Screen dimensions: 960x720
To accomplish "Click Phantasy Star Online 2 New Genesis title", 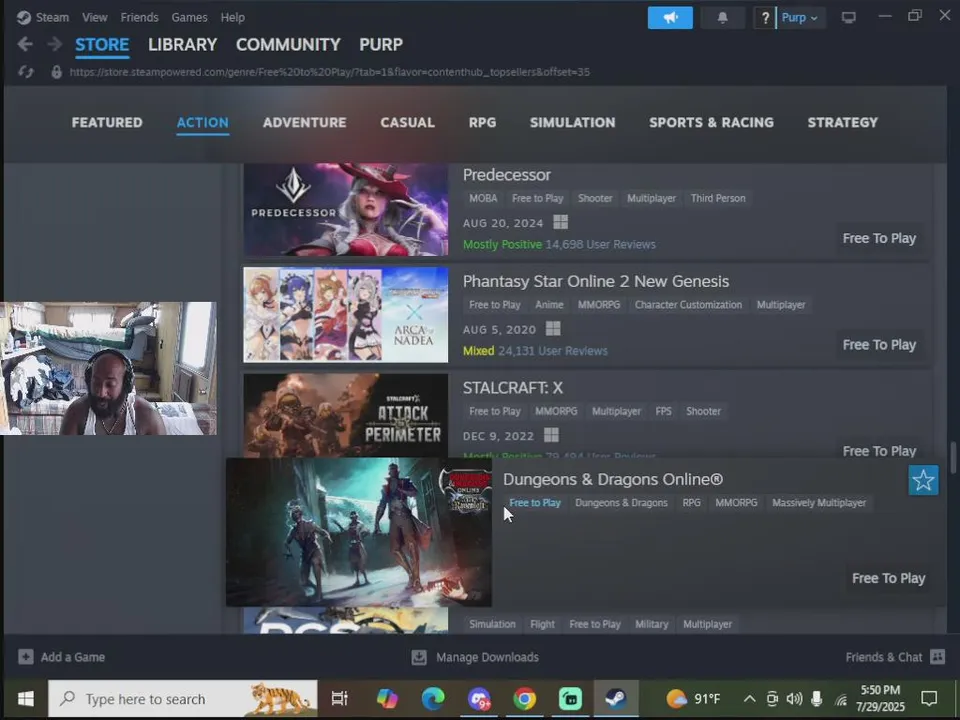I will [596, 281].
